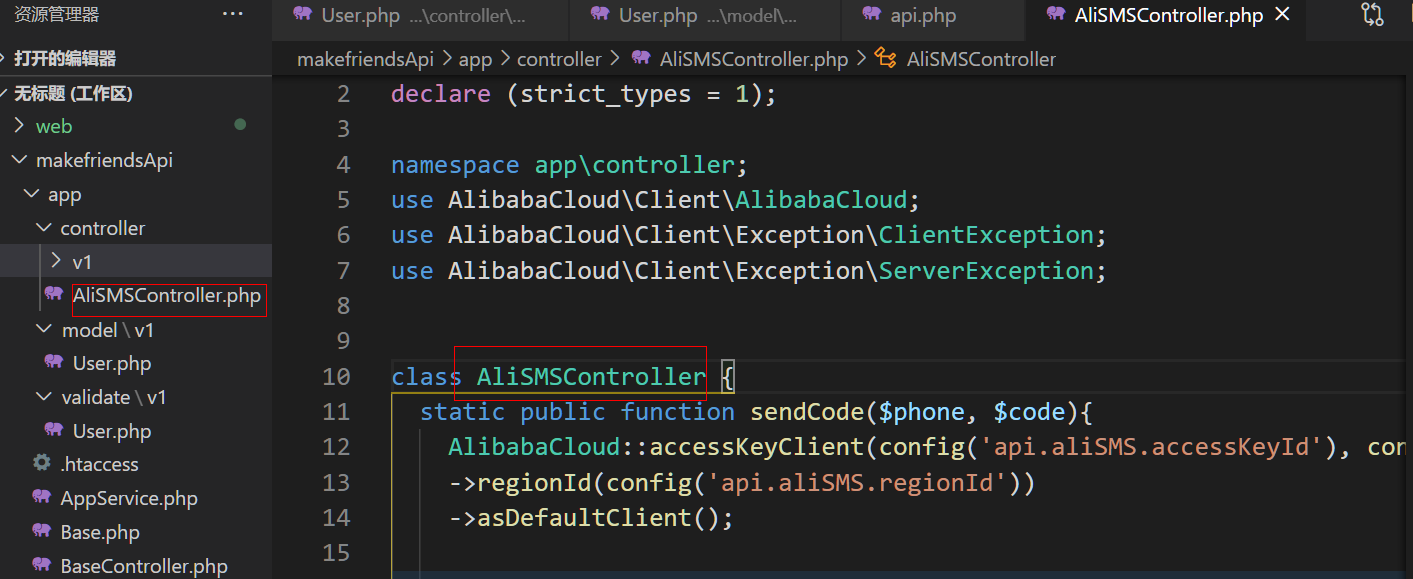The image size is (1413, 579).
Task: Click the PHP icon beside Base.php
Action: (x=42, y=532)
